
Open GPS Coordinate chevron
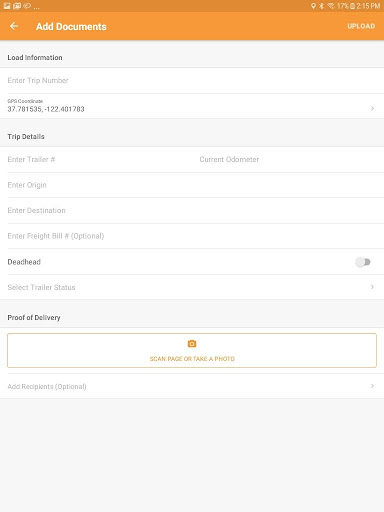coord(372,108)
